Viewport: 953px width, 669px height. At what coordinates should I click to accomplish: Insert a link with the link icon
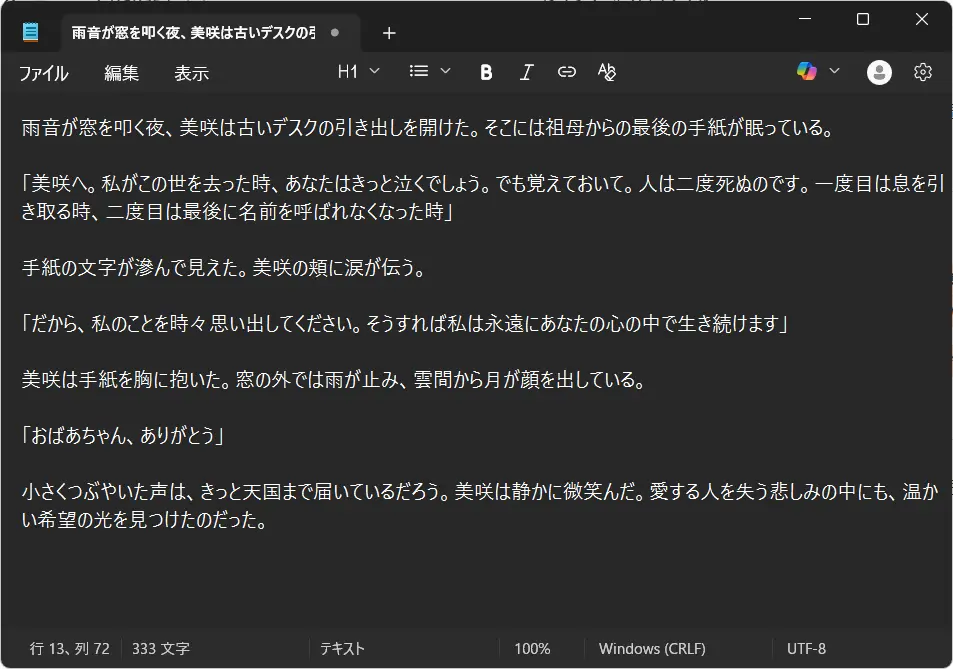pos(567,72)
